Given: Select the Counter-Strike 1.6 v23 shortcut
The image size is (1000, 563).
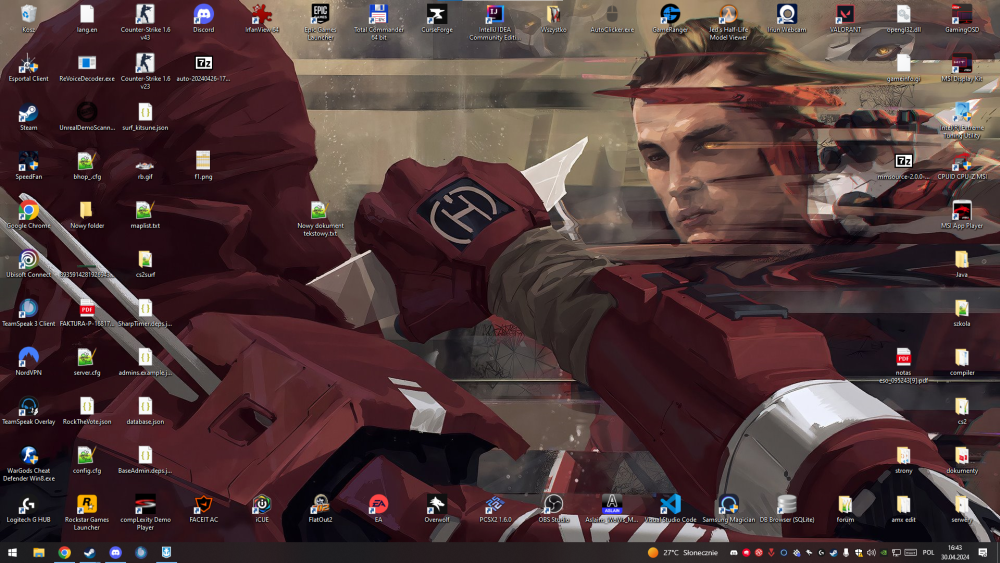Looking at the screenshot, I should point(145,71).
